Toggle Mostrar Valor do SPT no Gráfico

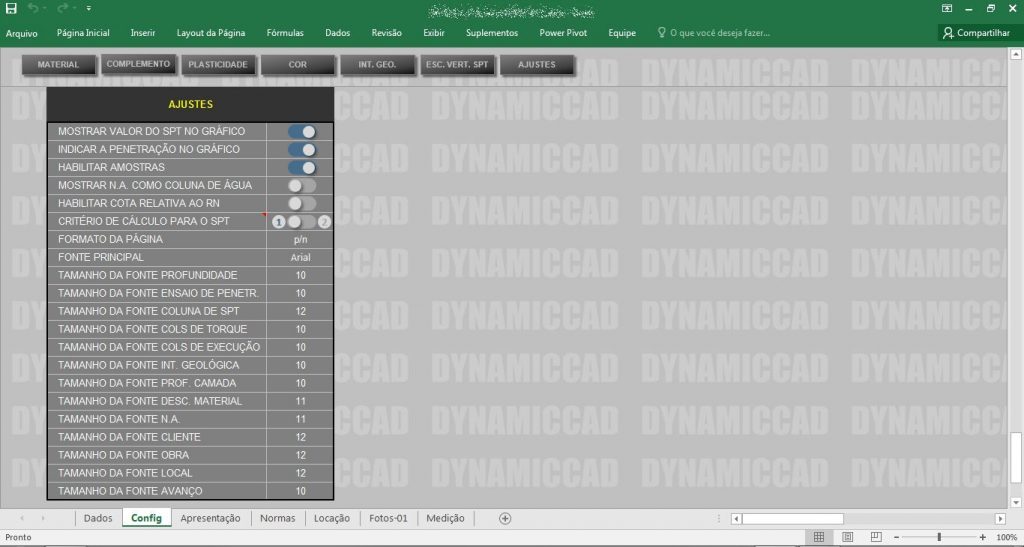302,131
